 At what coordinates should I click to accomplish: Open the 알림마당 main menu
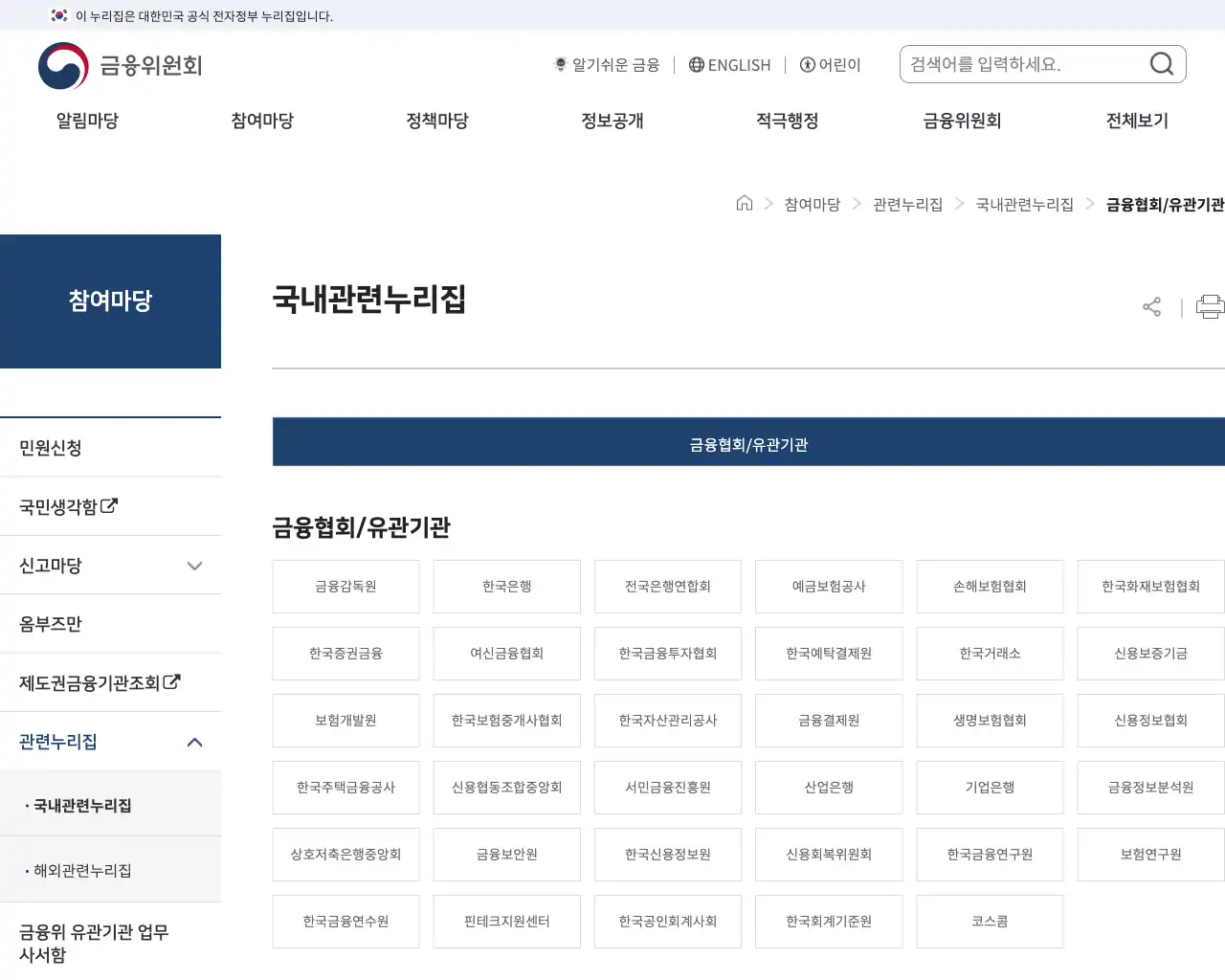click(x=87, y=121)
